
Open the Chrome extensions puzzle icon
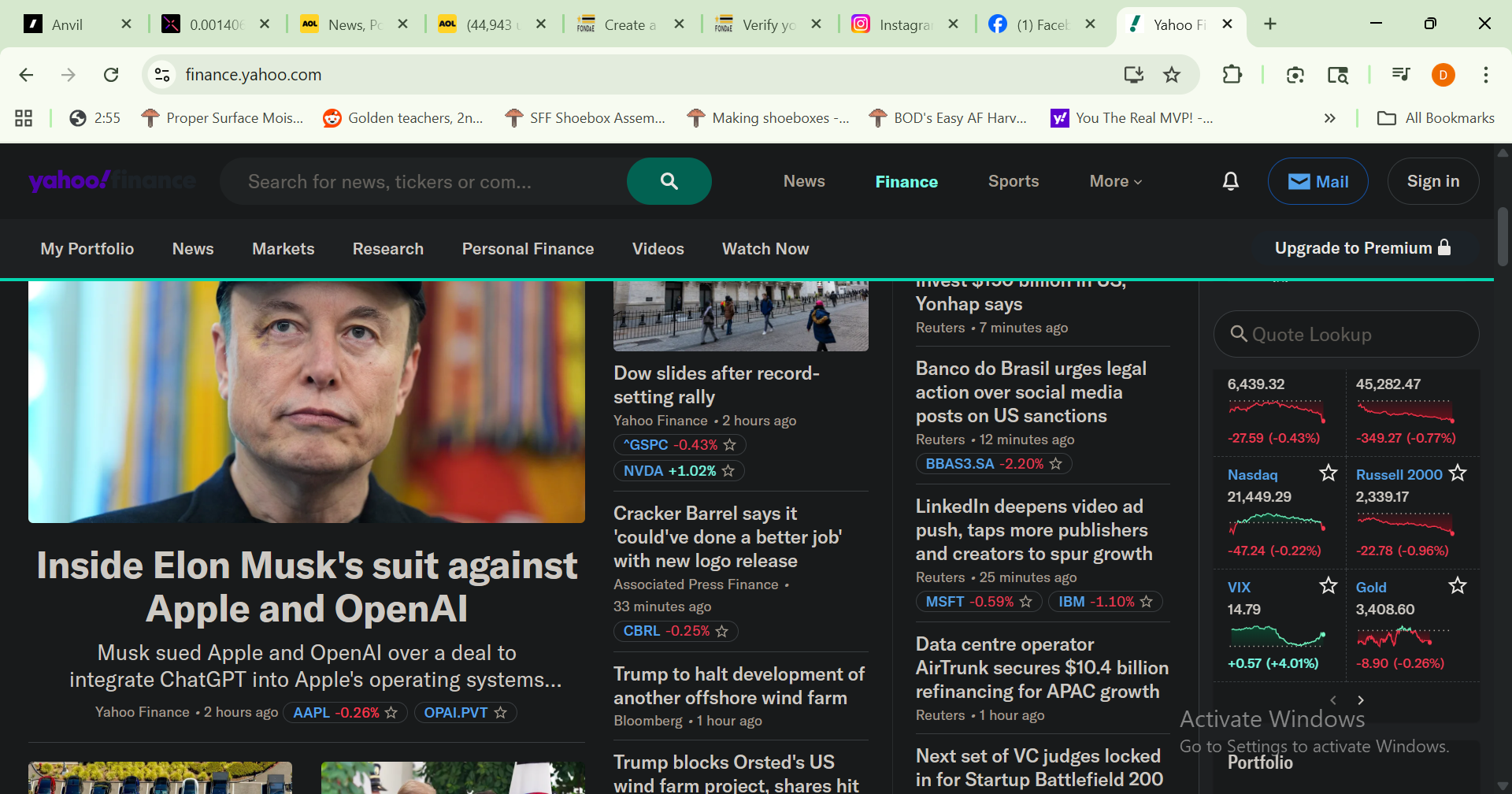tap(1232, 75)
